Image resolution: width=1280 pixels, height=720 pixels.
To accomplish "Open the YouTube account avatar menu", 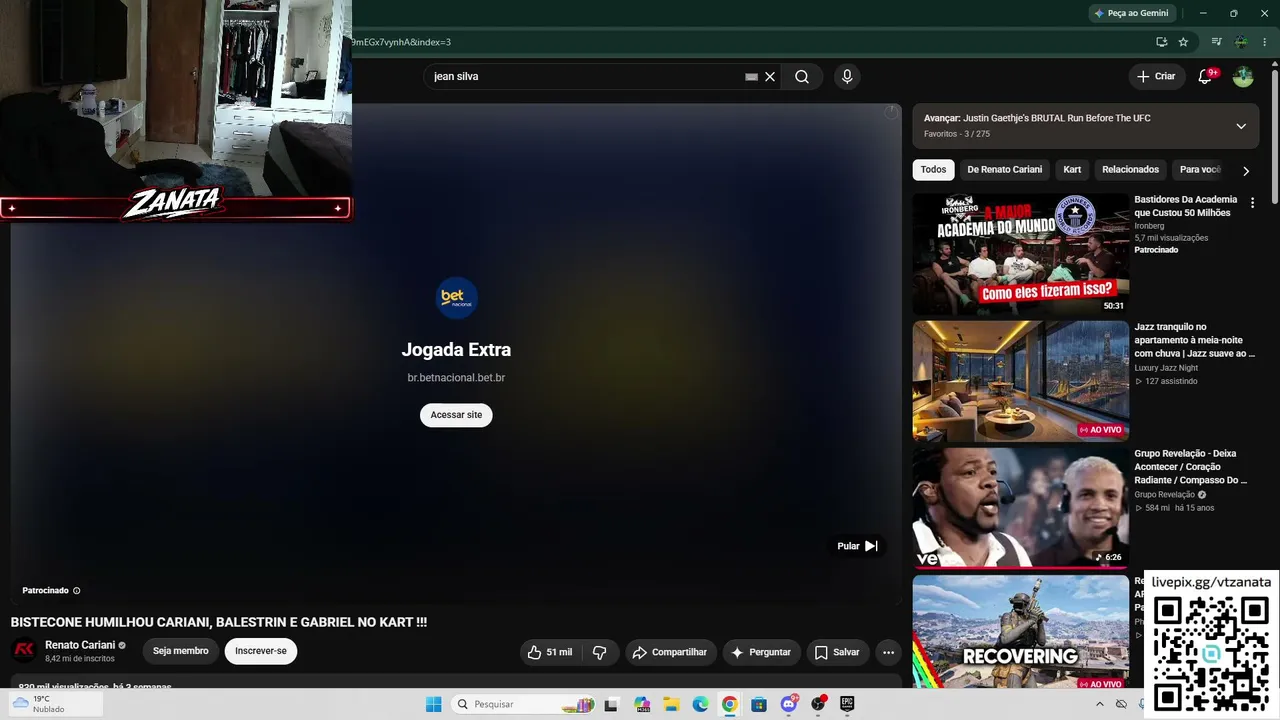I will click(1243, 77).
